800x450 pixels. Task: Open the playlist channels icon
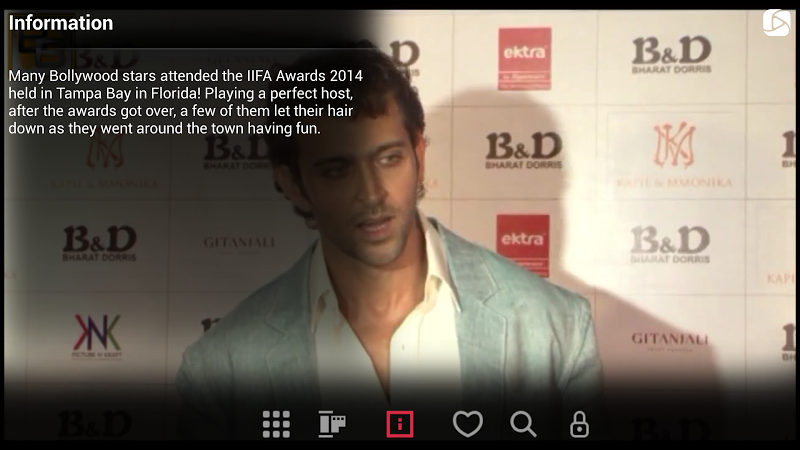pyautogui.click(x=332, y=424)
